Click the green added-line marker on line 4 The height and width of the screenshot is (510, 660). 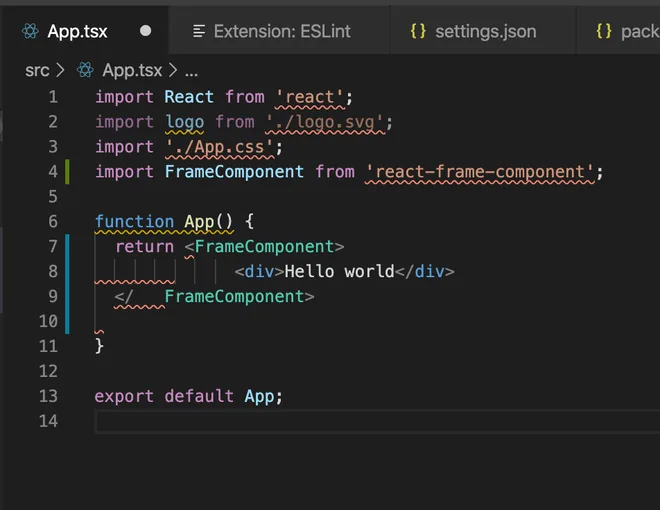tap(67, 172)
